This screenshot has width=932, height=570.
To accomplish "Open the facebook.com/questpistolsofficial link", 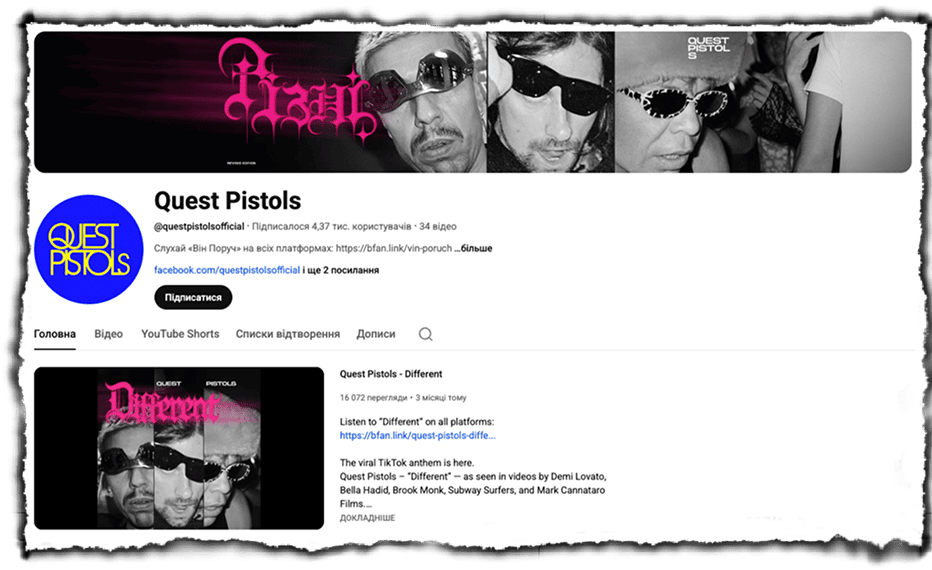I will click(x=227, y=270).
